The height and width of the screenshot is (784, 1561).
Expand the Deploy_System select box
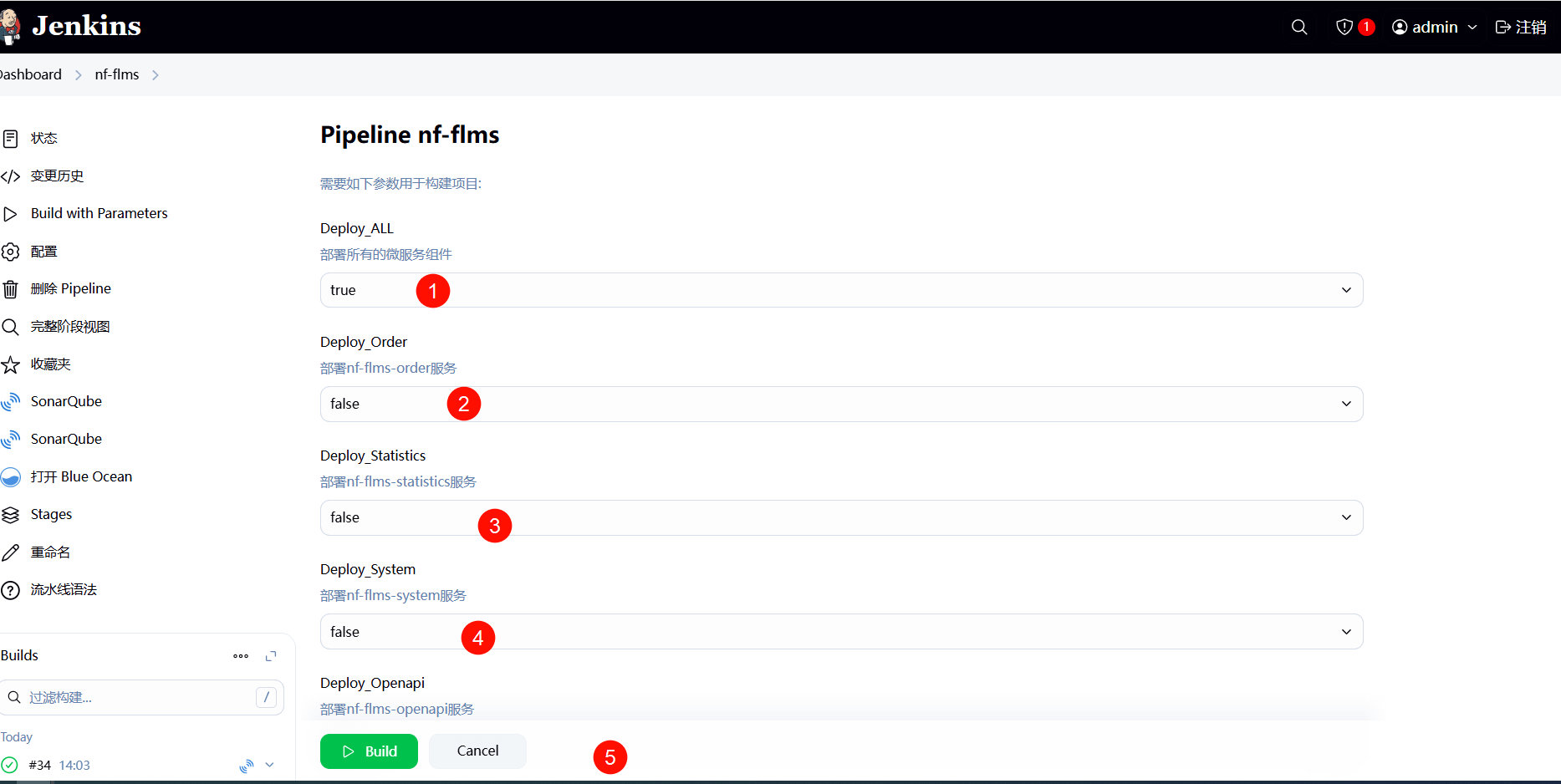tap(841, 631)
